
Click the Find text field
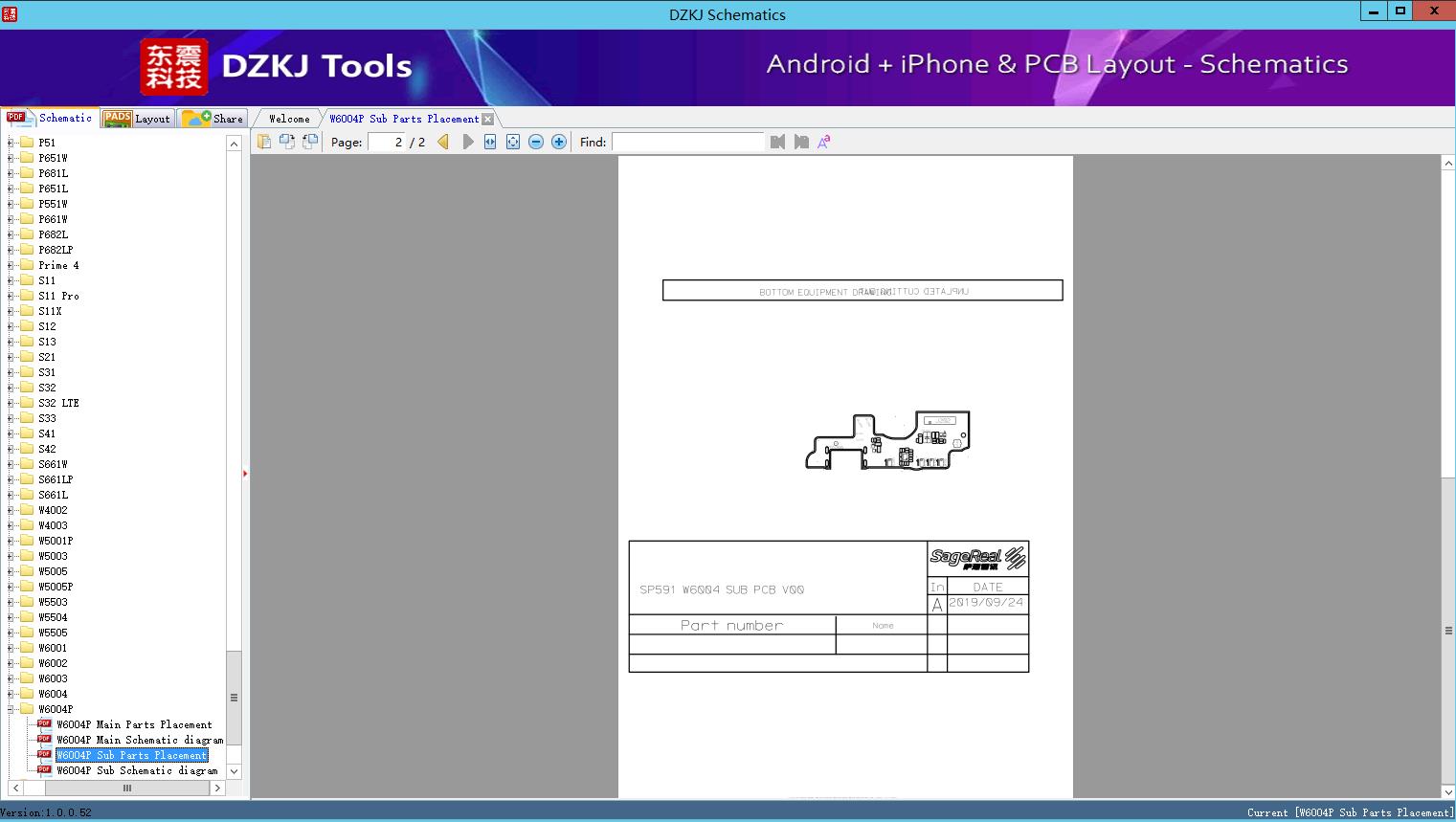687,142
